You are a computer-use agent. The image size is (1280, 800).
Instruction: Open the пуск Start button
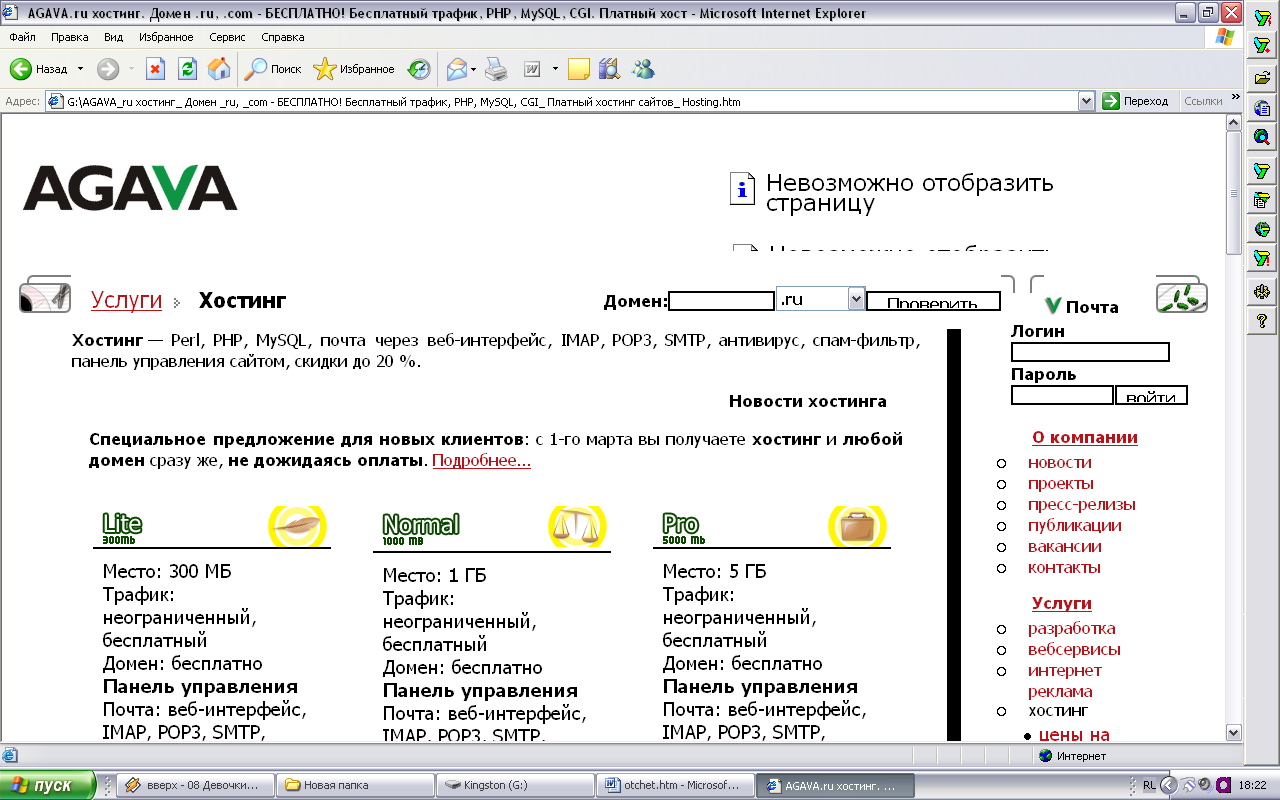(x=48, y=785)
